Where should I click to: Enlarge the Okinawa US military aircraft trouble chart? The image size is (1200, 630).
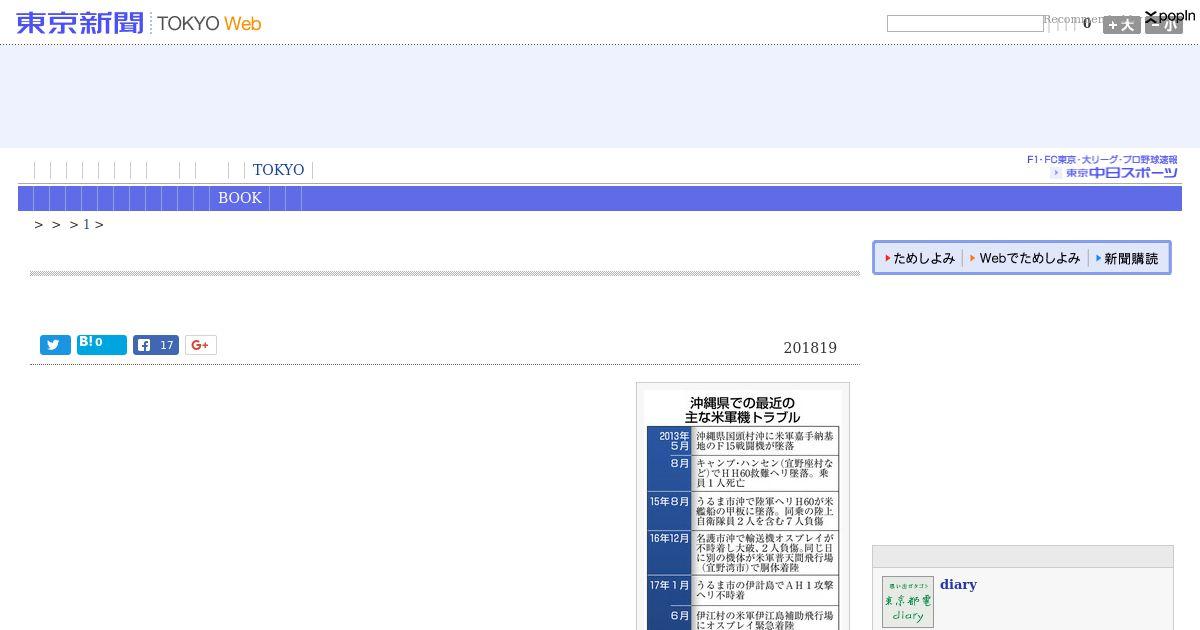coord(743,507)
